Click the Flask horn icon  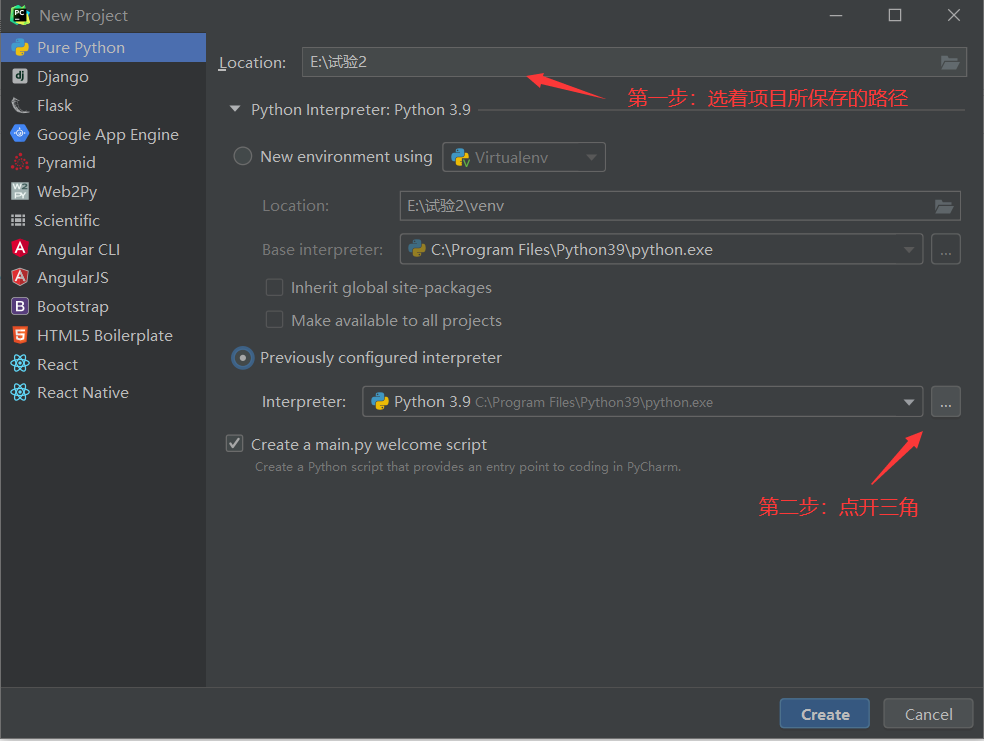[20, 105]
